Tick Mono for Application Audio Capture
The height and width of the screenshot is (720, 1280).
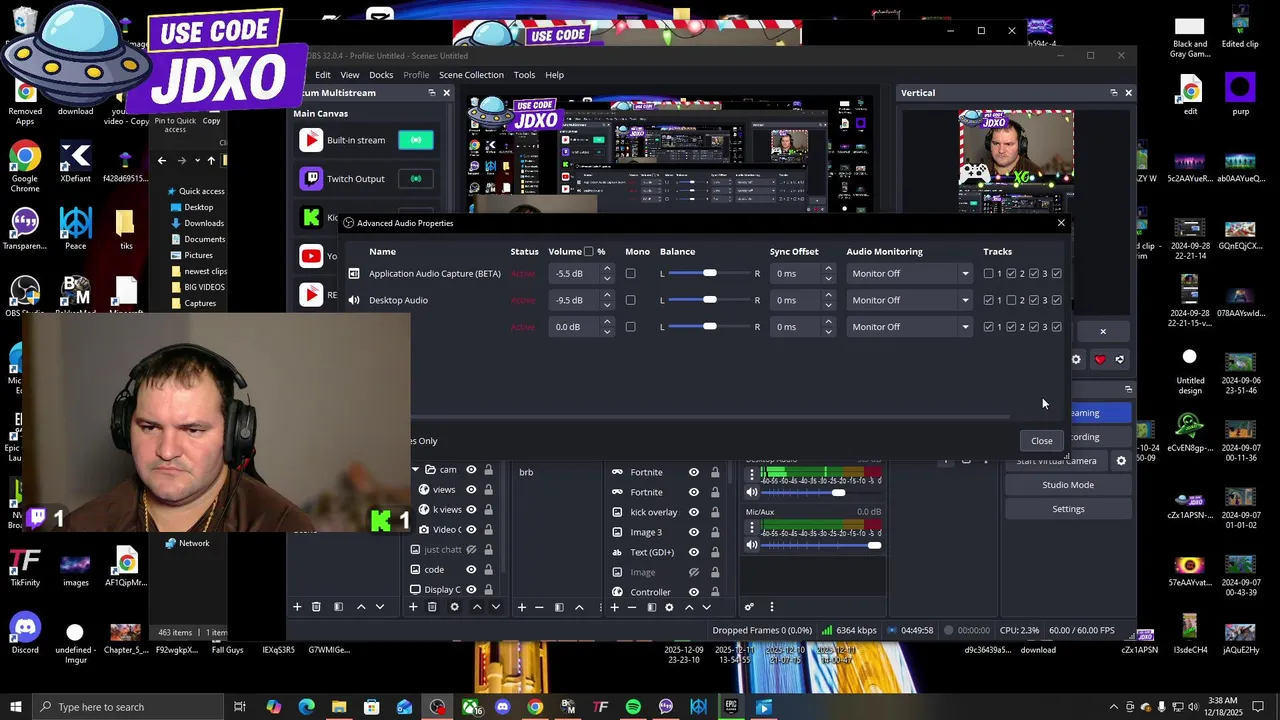click(x=630, y=274)
